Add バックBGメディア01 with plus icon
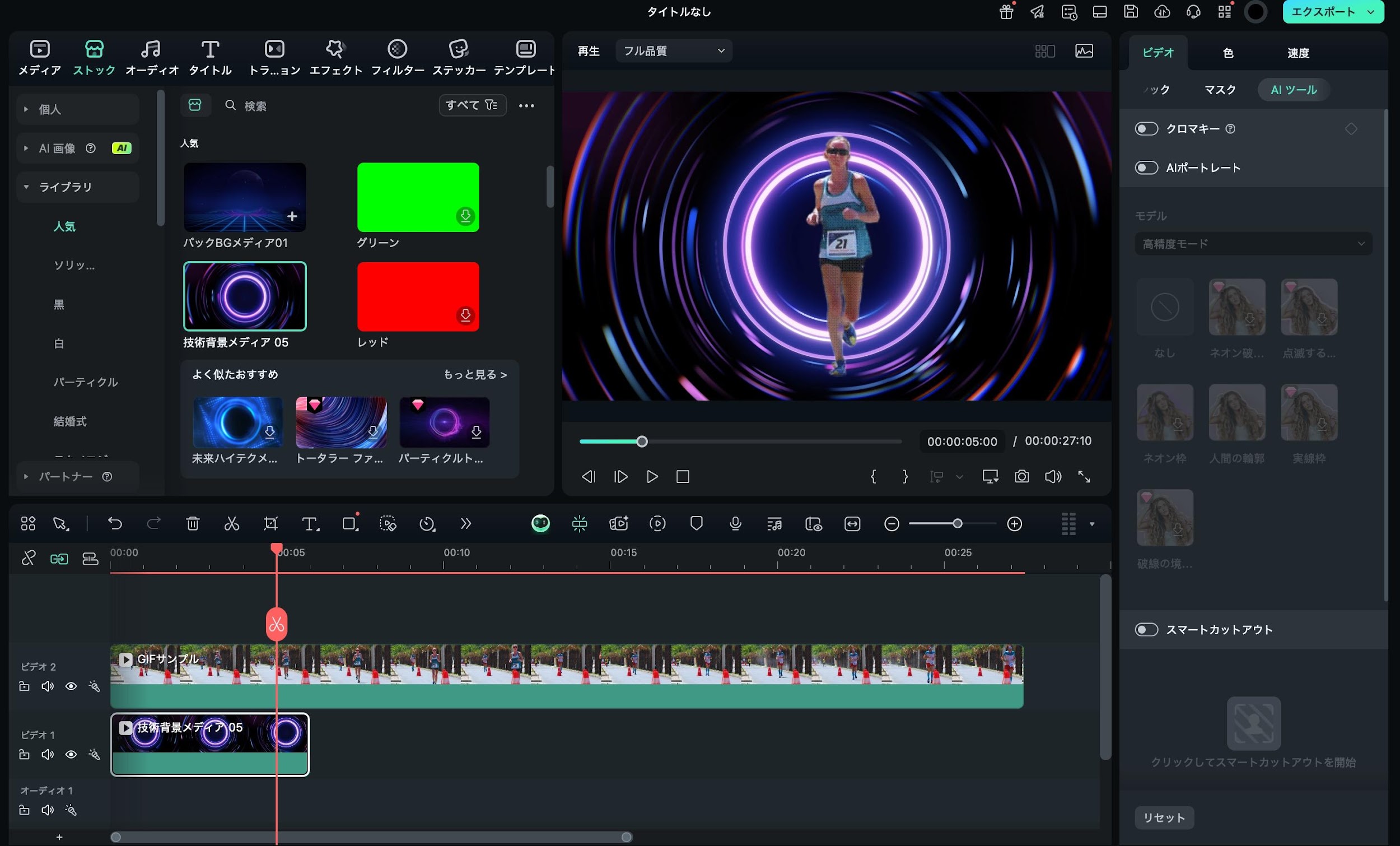The image size is (1400, 846). [292, 216]
